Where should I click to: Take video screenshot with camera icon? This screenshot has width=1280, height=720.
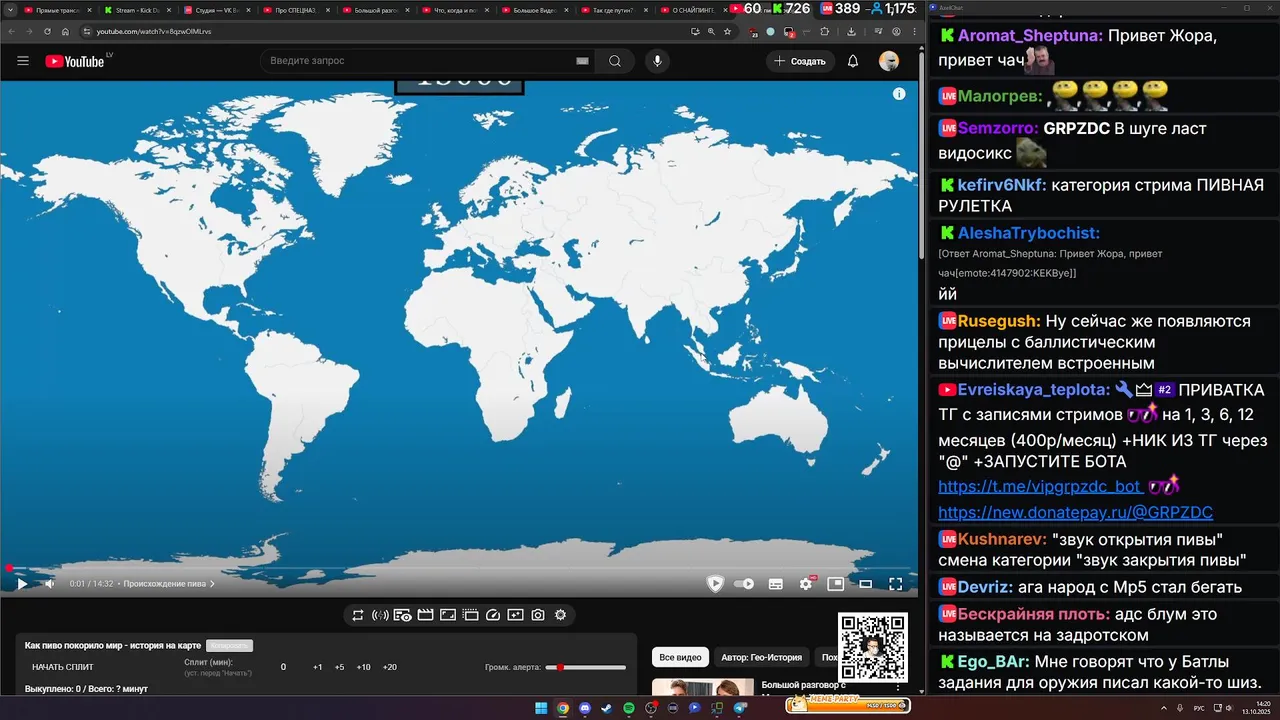[538, 615]
